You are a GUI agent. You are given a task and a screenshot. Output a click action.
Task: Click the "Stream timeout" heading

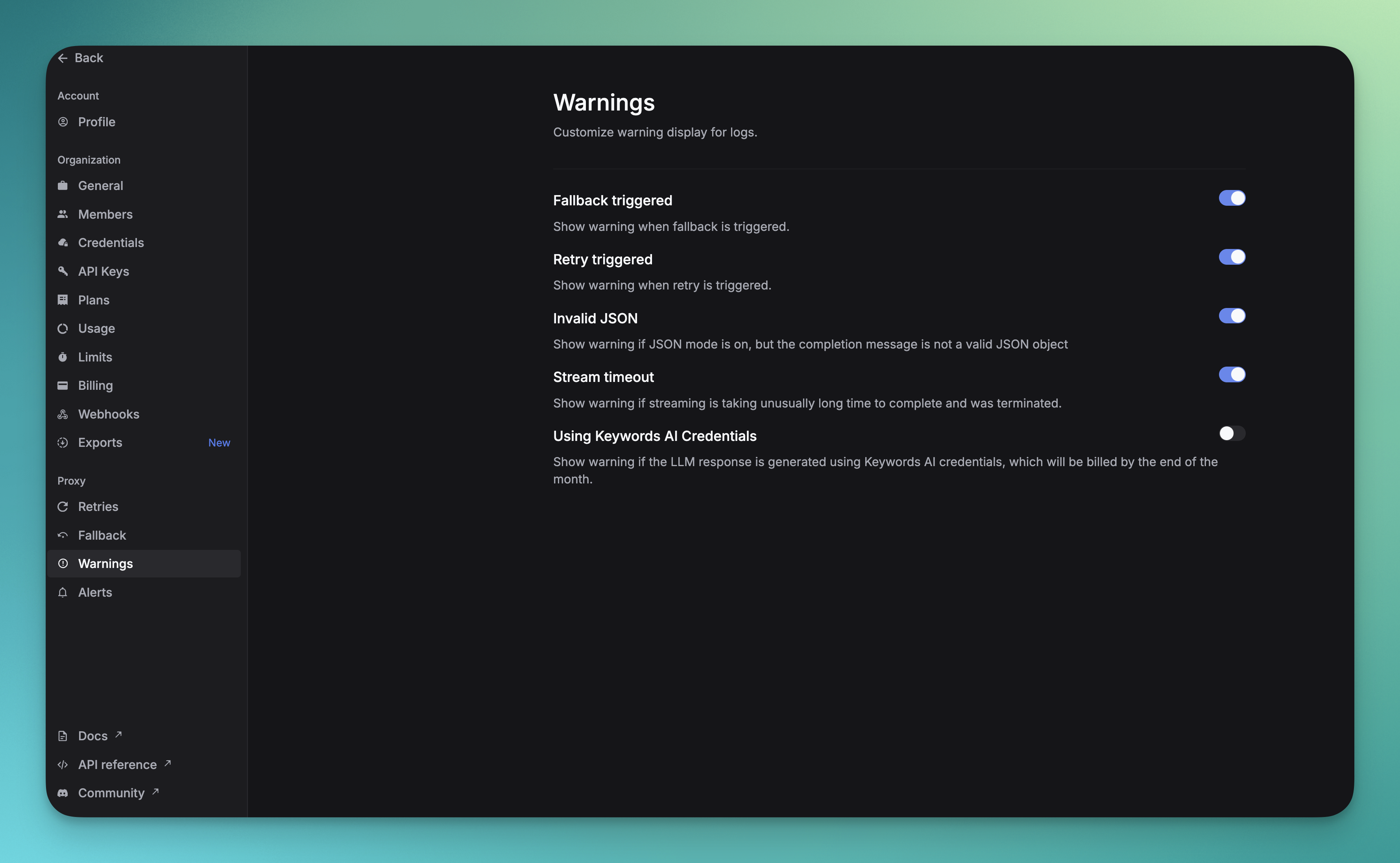[x=604, y=377]
